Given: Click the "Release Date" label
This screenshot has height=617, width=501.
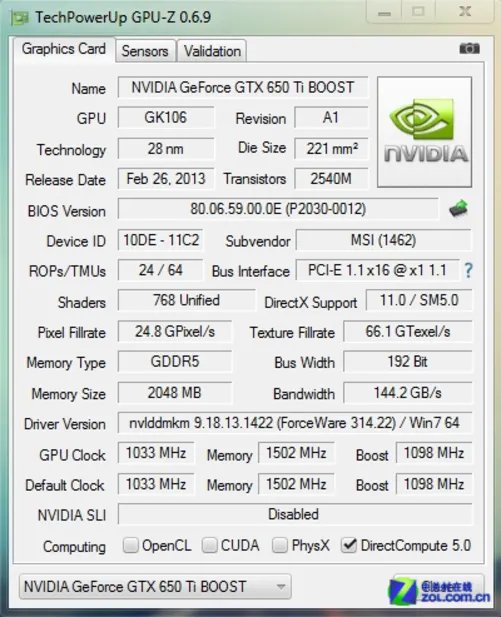Looking at the screenshot, I should (x=66, y=180).
